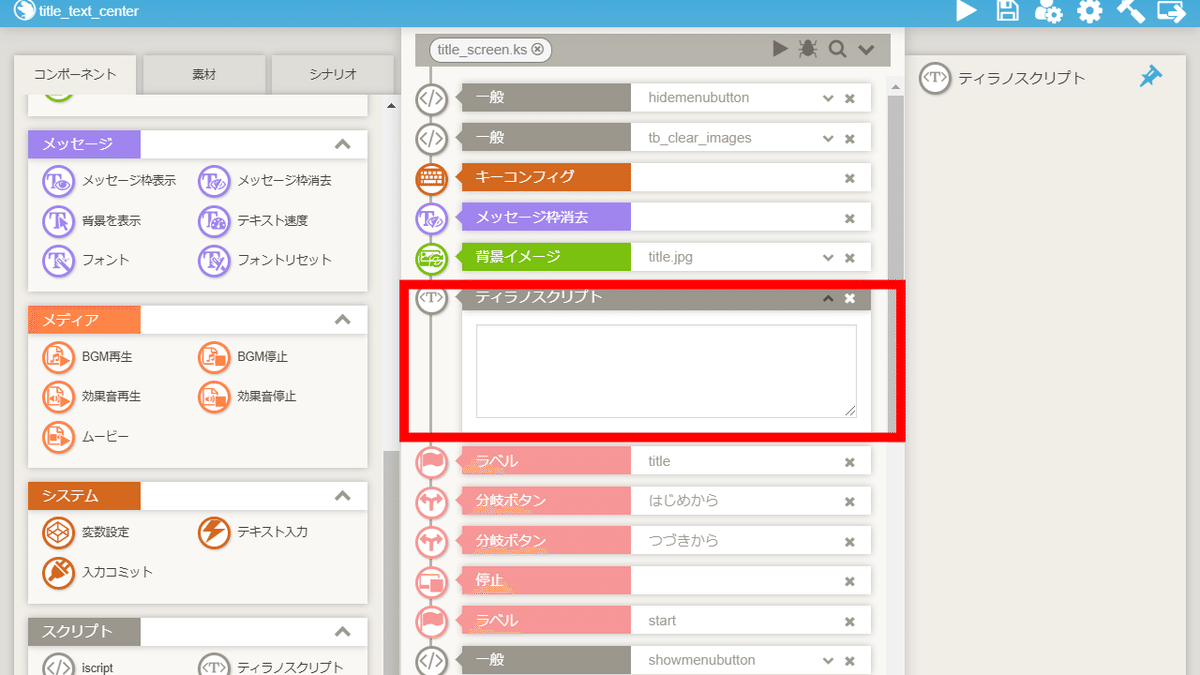Select the ティラノスクリプト component in palette
1200x675 pixels.
tap(271, 666)
